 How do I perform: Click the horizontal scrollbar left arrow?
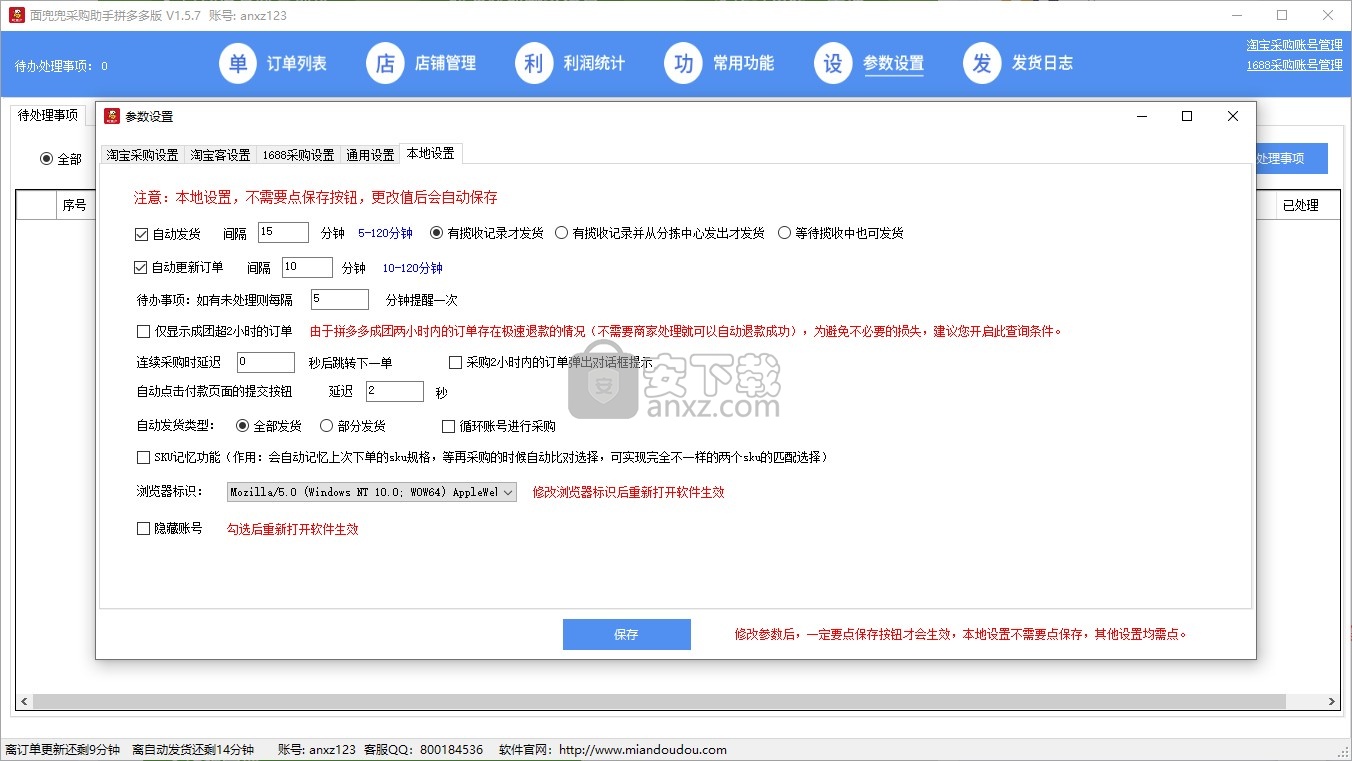[25, 702]
